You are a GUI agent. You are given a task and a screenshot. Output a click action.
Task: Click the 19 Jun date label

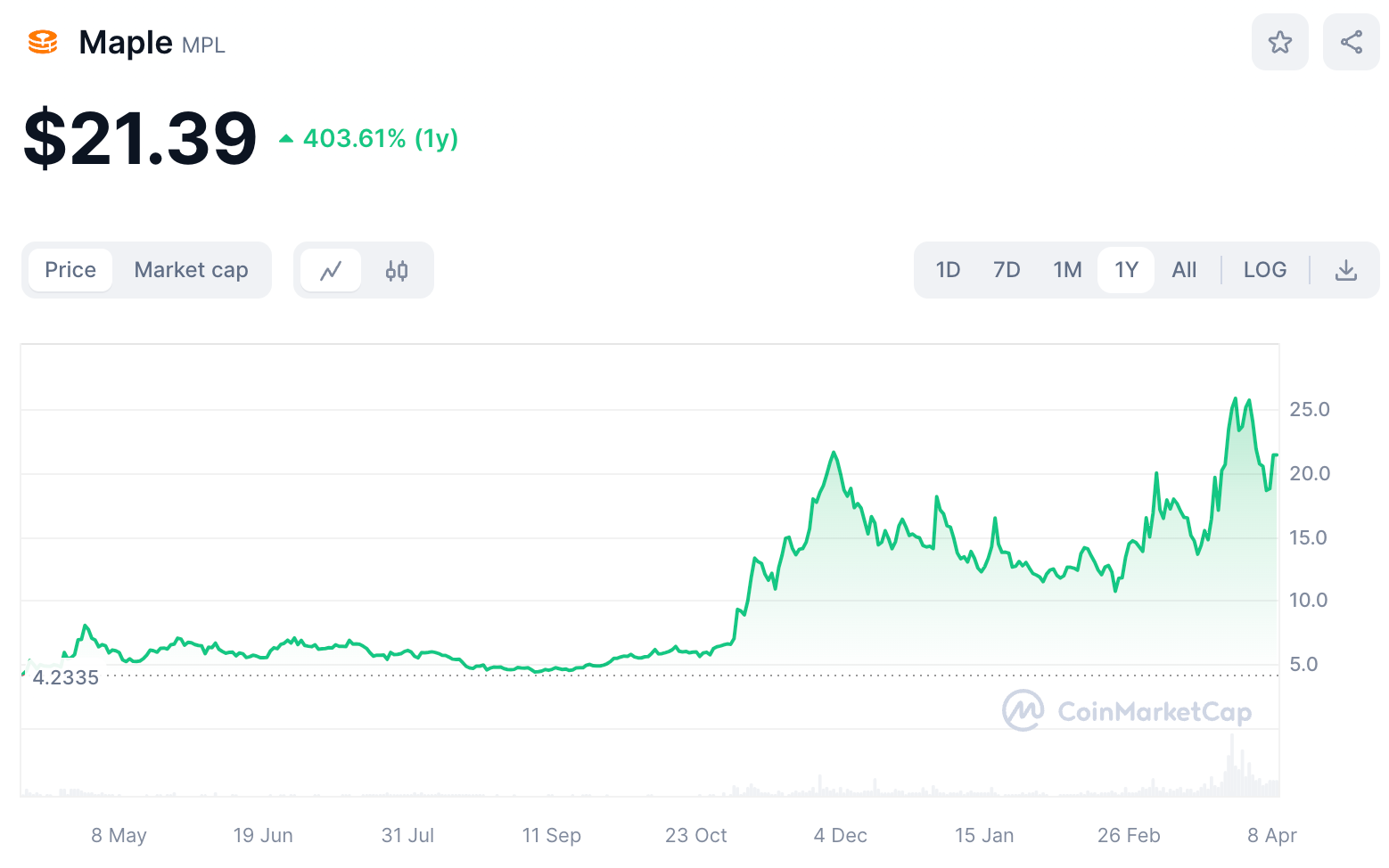[x=263, y=835]
